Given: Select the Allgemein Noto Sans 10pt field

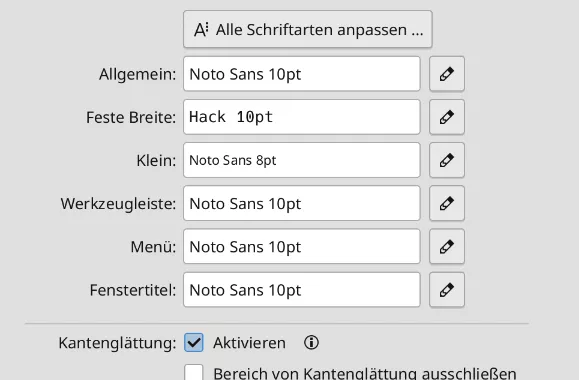Looking at the screenshot, I should tap(302, 74).
